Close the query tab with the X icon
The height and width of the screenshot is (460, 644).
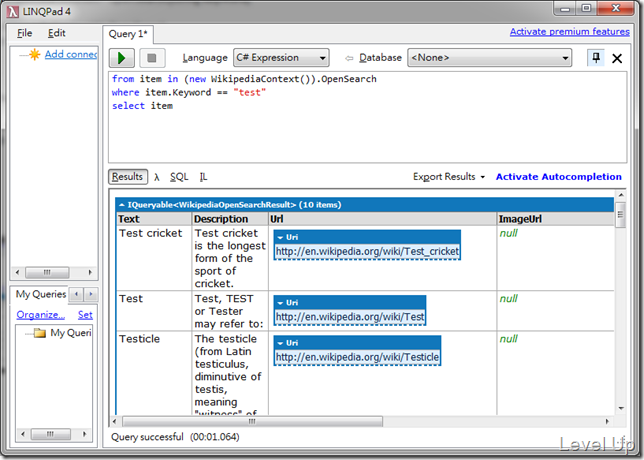point(617,58)
